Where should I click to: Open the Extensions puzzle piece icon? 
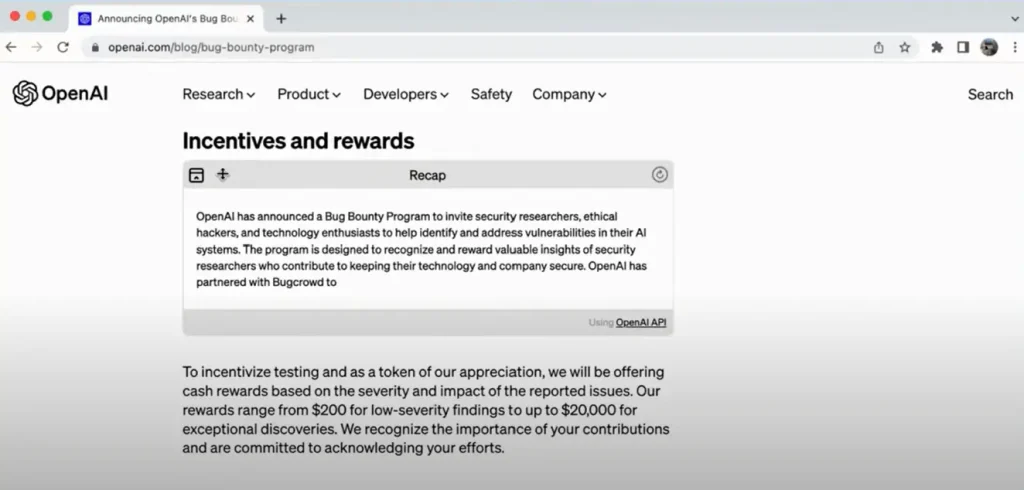937,47
